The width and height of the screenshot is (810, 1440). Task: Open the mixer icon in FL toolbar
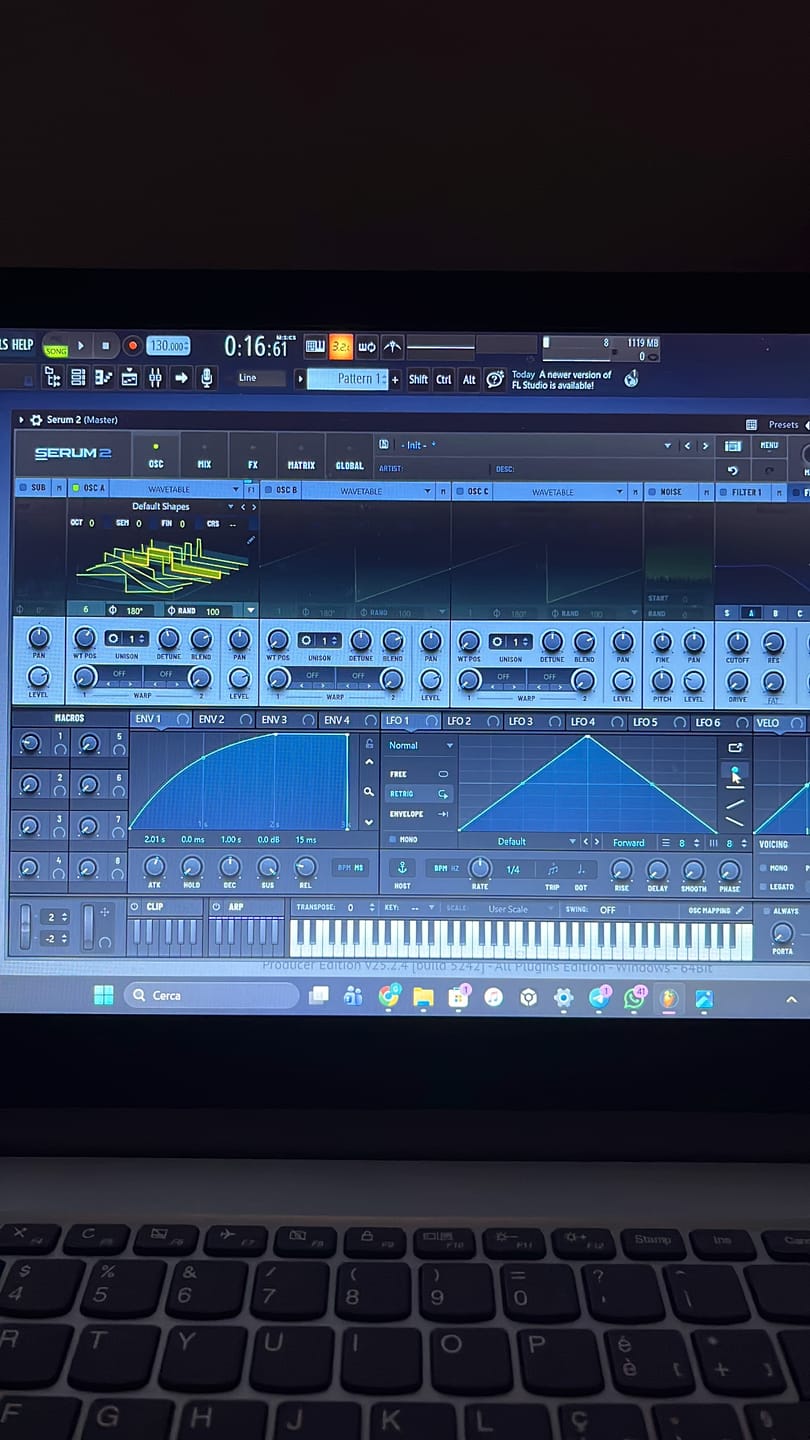[155, 377]
